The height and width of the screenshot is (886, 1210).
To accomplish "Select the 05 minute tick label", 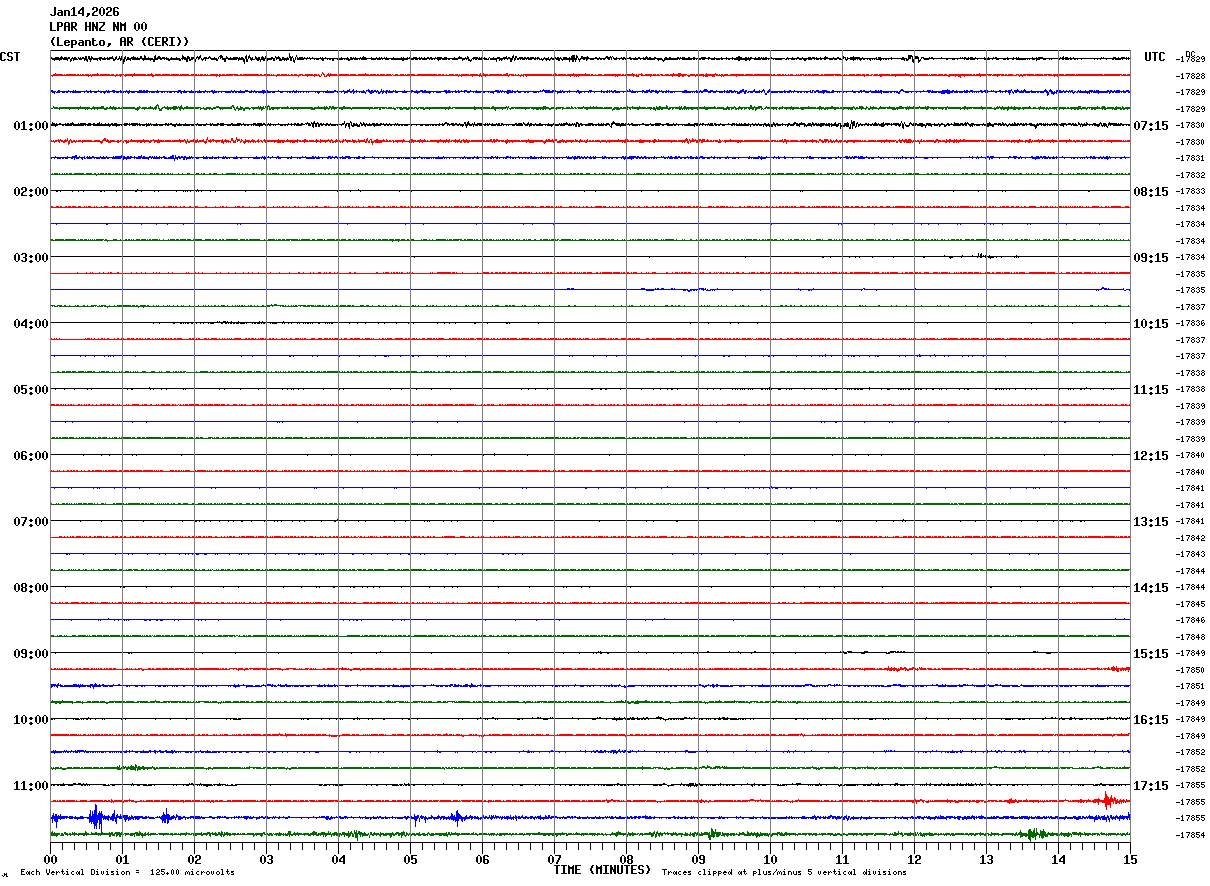I will (x=410, y=859).
